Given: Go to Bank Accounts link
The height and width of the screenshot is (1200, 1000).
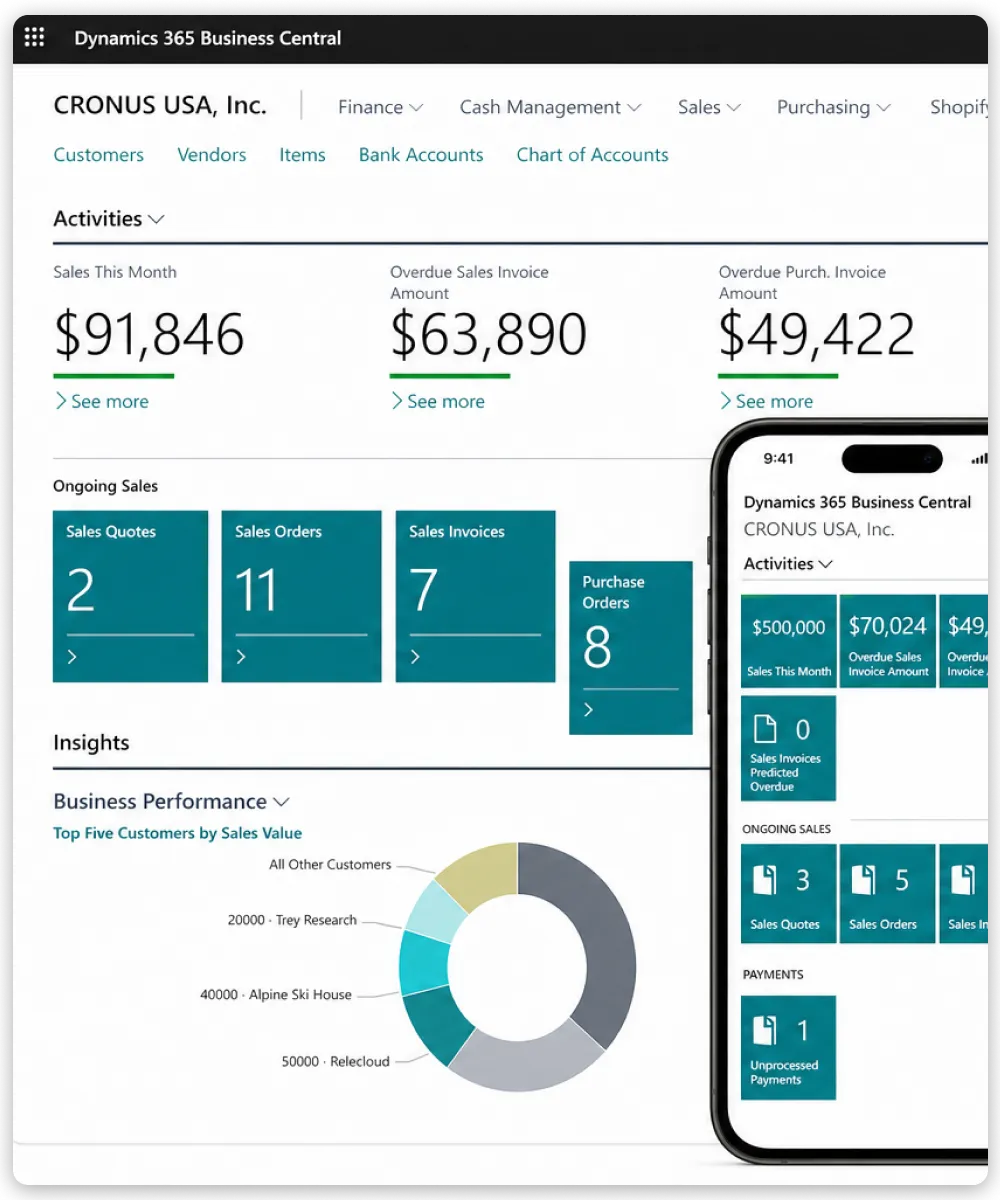Looking at the screenshot, I should 421,155.
